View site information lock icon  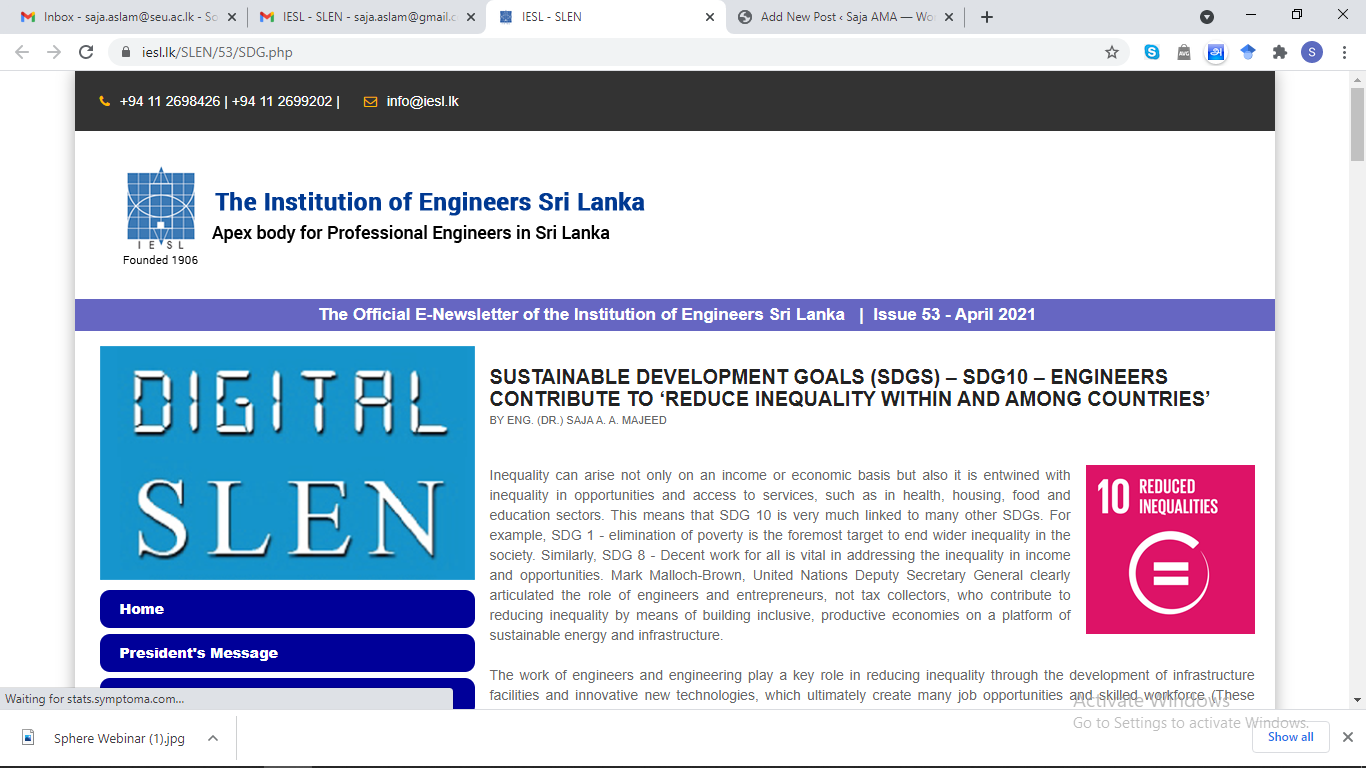[126, 52]
